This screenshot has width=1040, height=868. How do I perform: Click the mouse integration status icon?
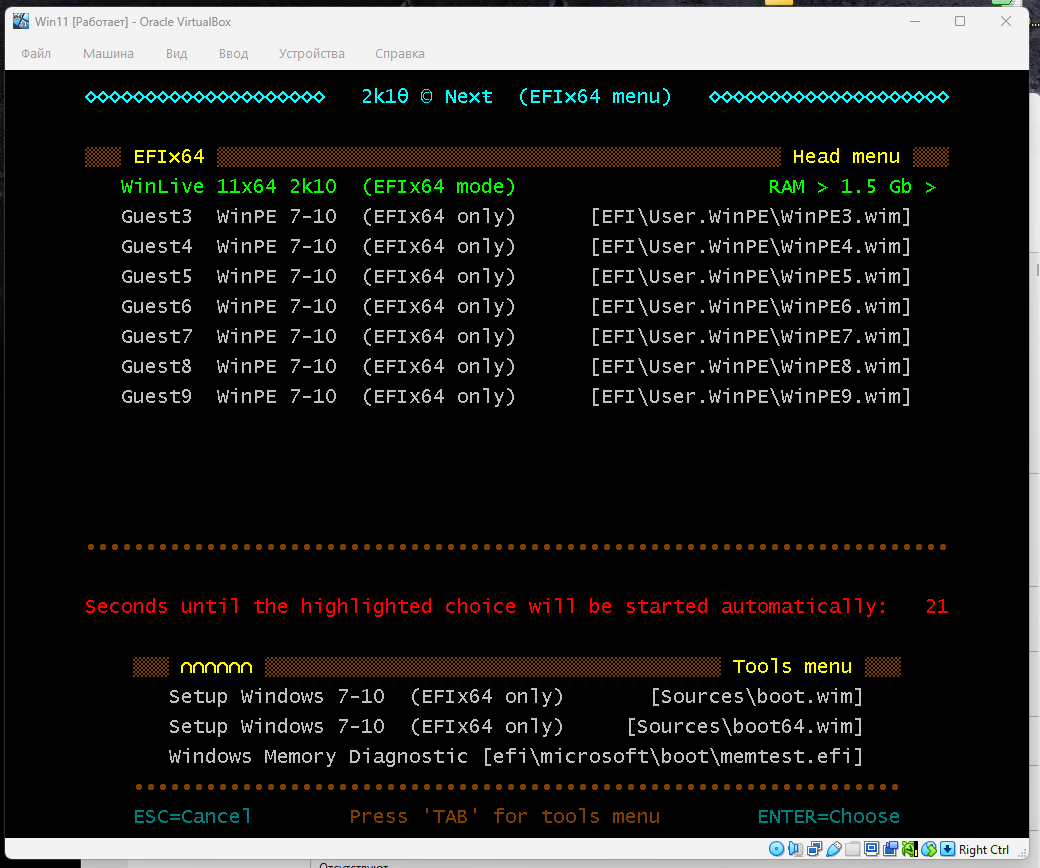click(x=928, y=849)
